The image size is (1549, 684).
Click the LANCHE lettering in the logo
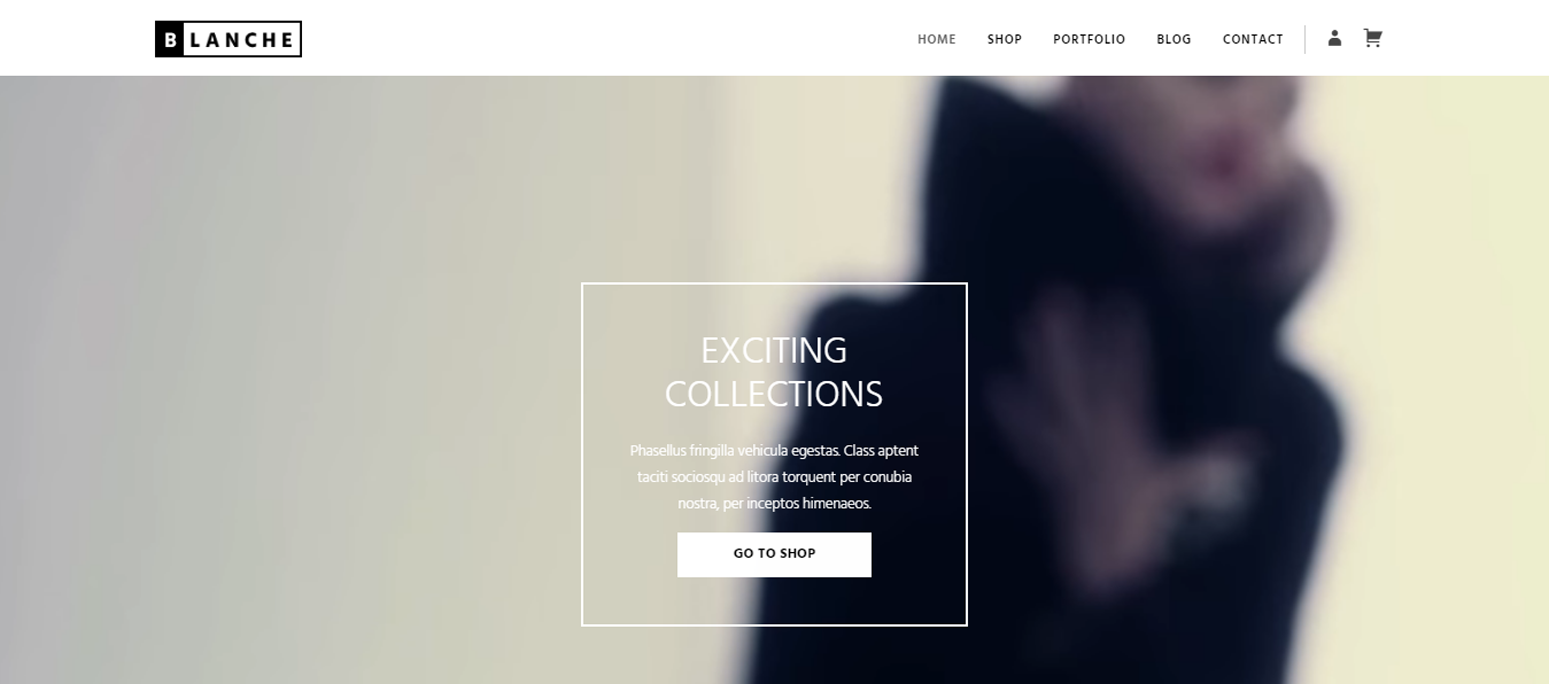242,40
